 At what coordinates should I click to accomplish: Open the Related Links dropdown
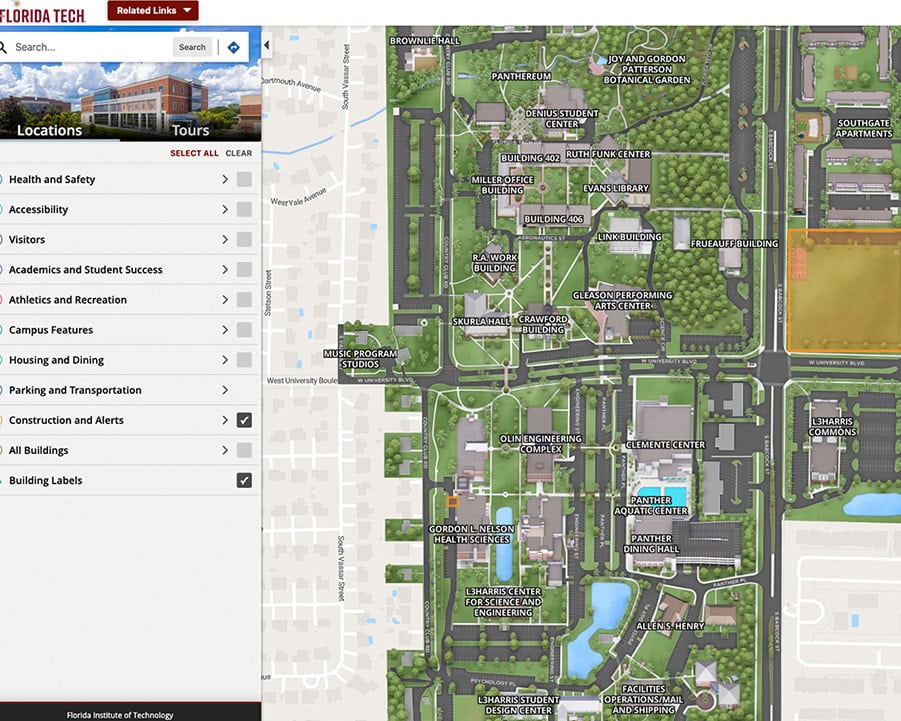[x=153, y=10]
